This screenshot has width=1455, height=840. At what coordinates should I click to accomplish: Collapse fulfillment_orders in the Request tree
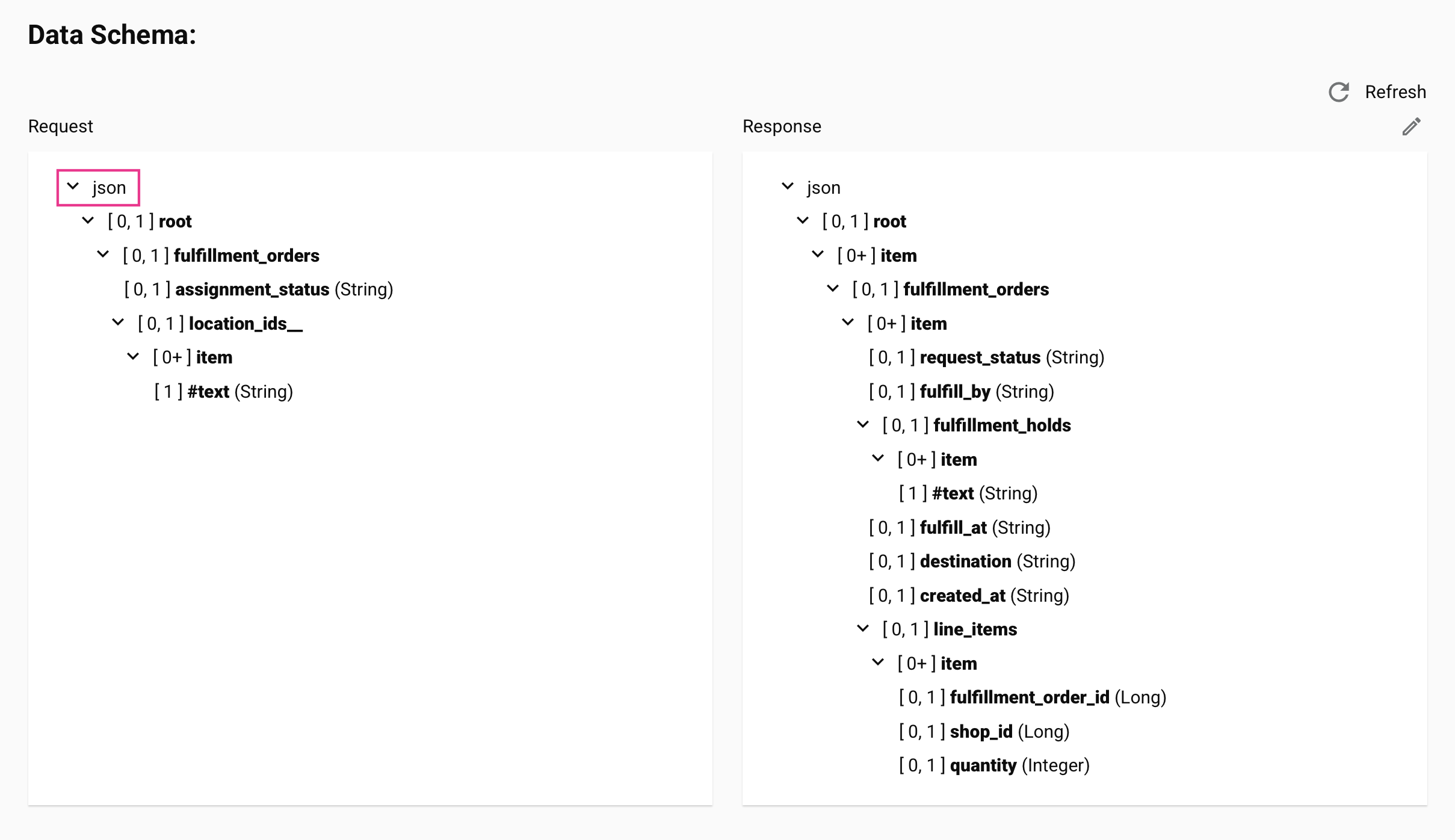pos(102,255)
